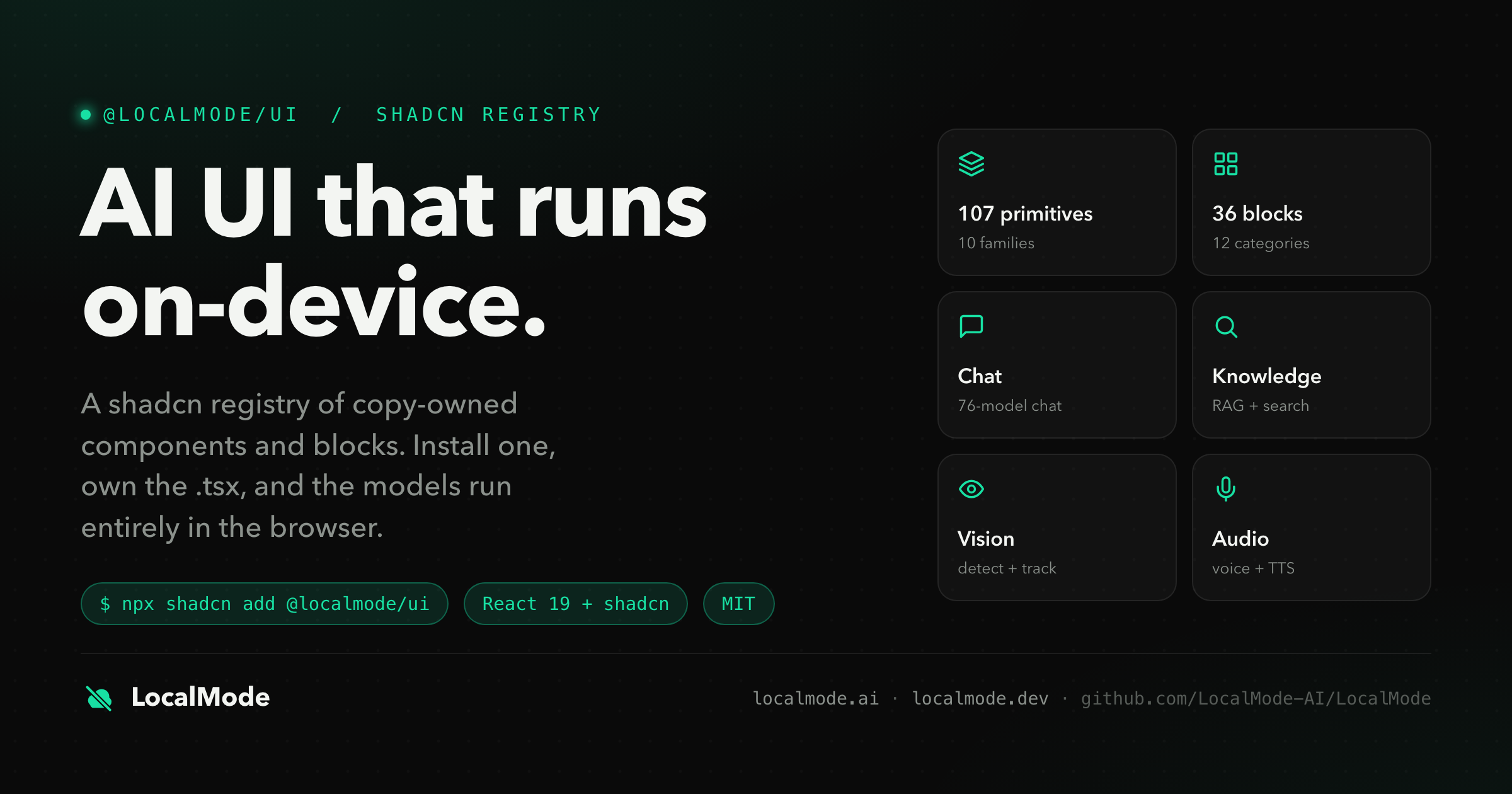This screenshot has width=1512, height=794.
Task: Click the "@LOCALMODE/UI" header label
Action: (x=200, y=115)
